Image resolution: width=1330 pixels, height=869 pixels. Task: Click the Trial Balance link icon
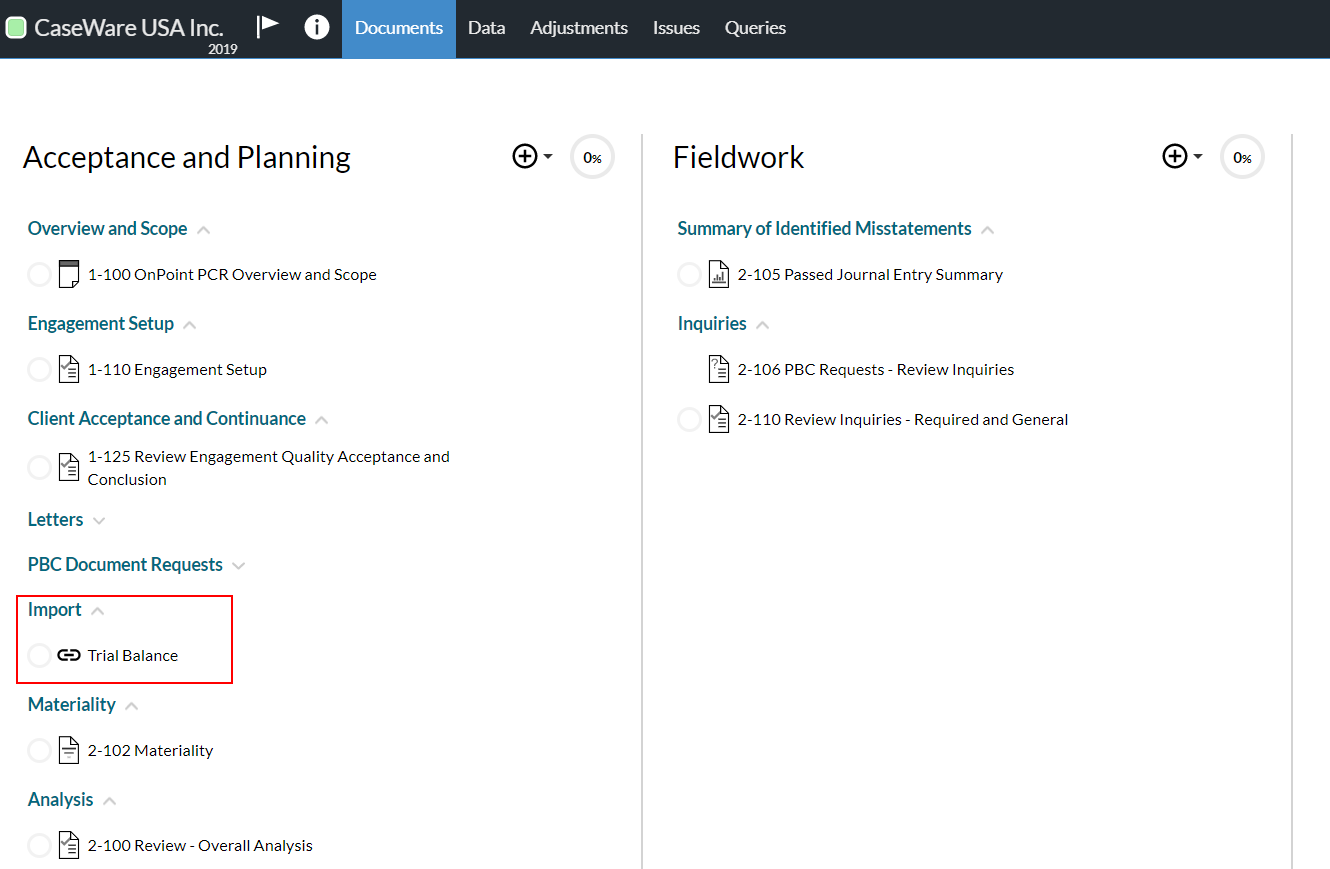69,655
